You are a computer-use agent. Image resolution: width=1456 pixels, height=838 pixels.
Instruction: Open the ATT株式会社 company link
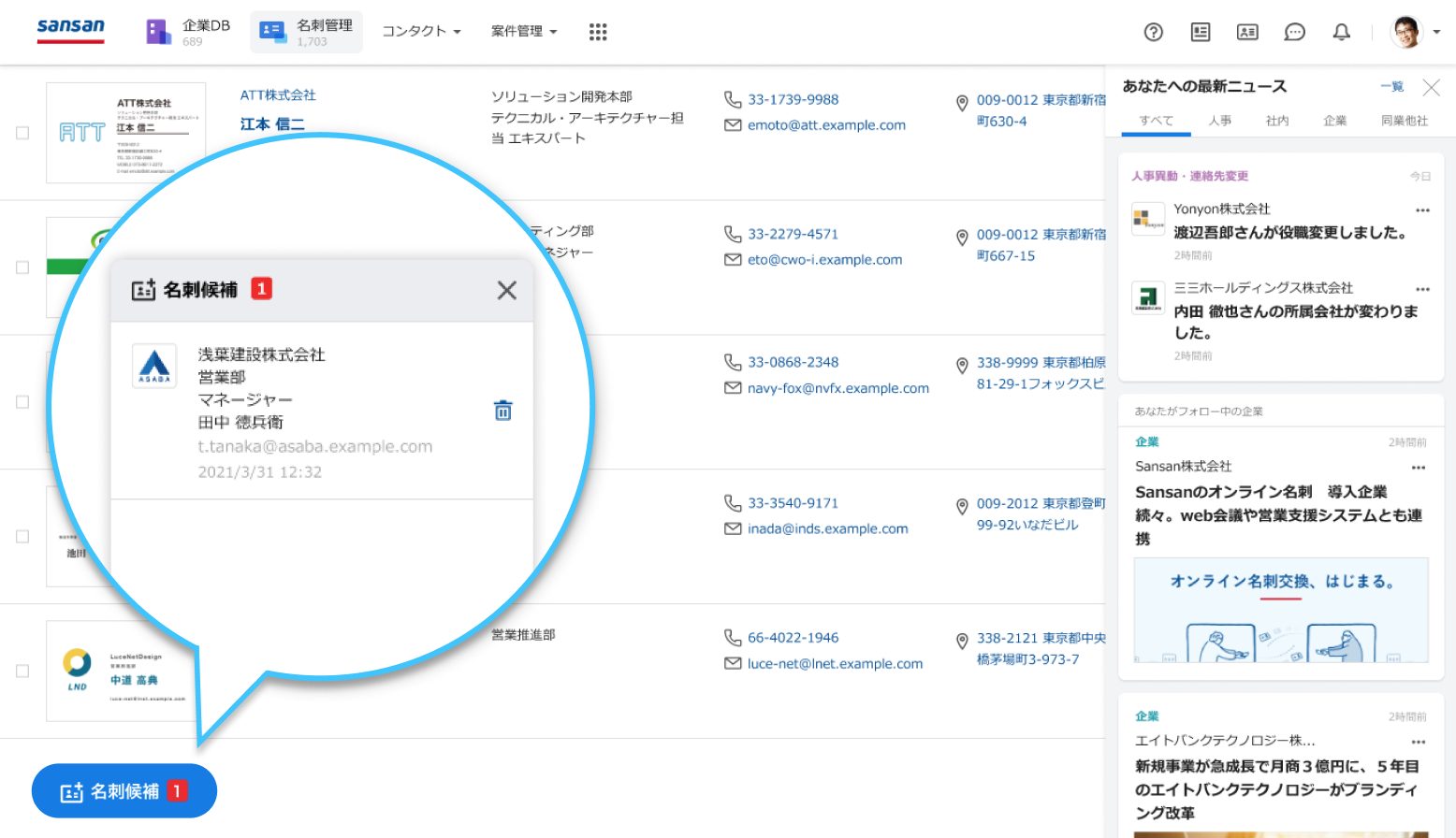click(x=278, y=95)
